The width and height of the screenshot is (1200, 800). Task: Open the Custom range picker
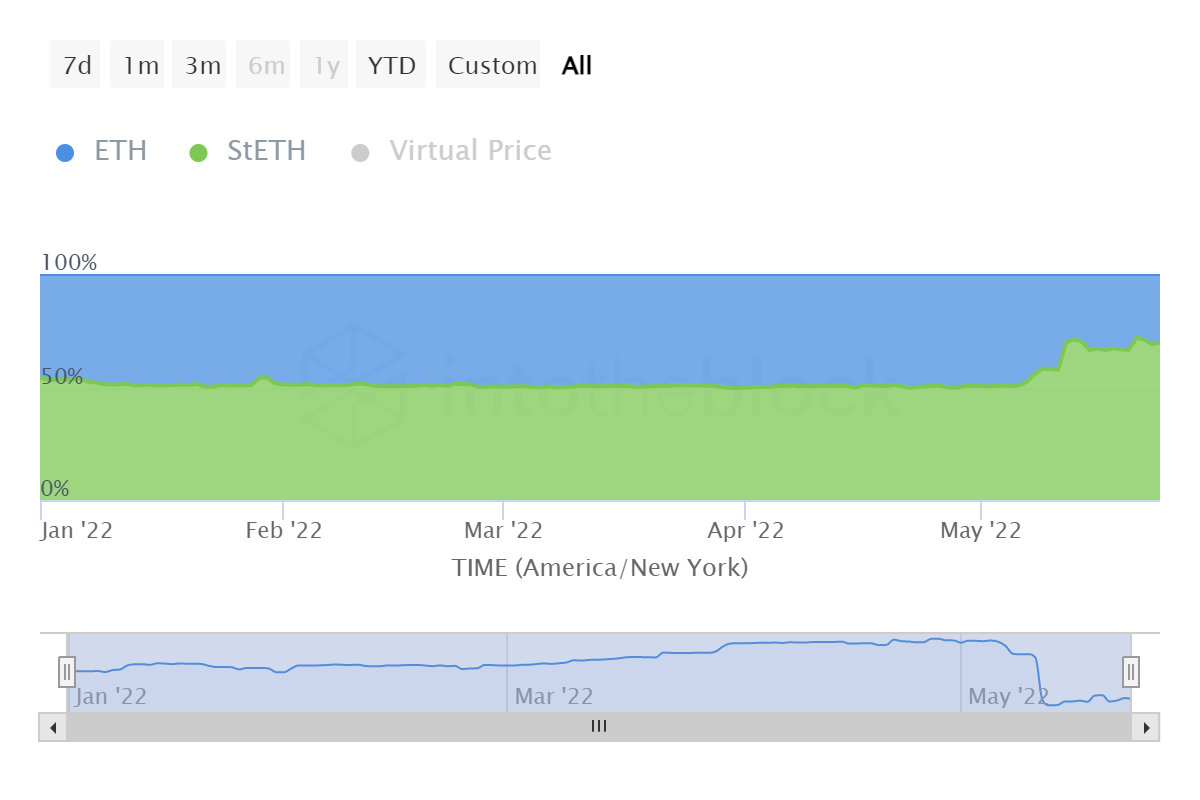coord(489,65)
